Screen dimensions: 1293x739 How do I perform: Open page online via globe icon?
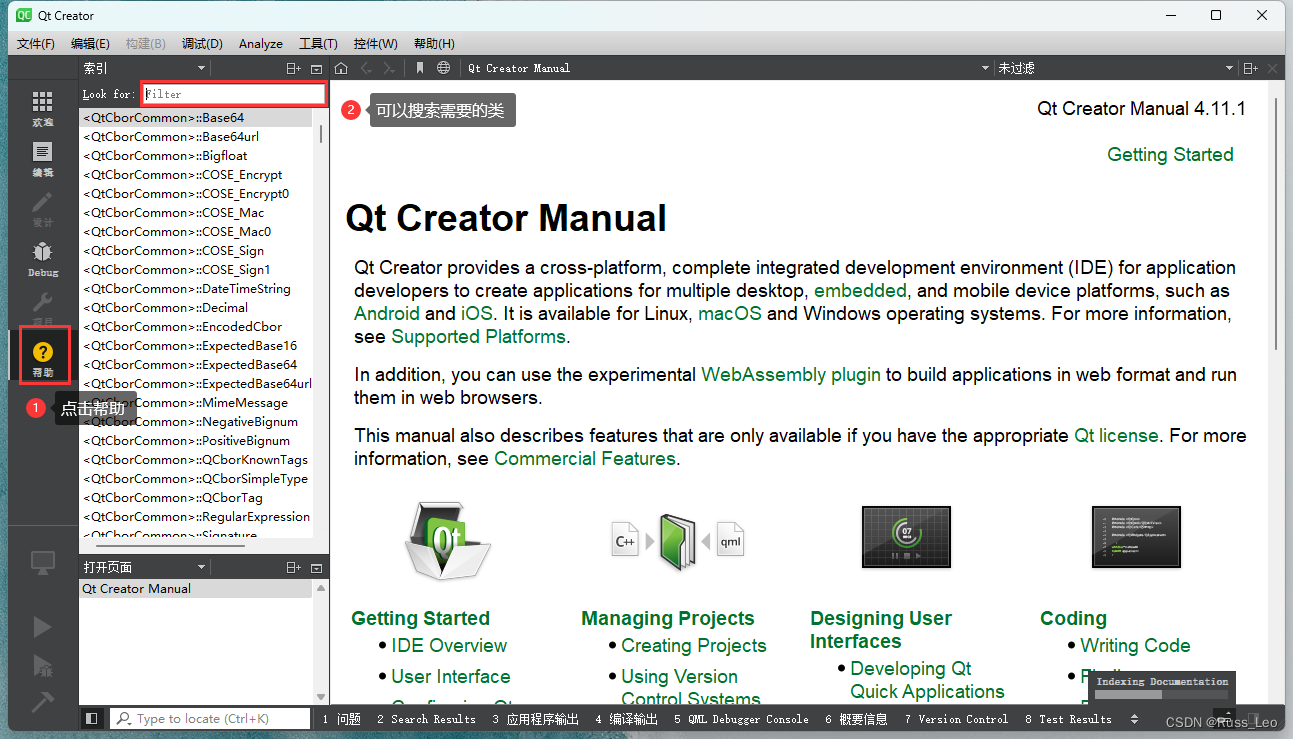[x=443, y=68]
